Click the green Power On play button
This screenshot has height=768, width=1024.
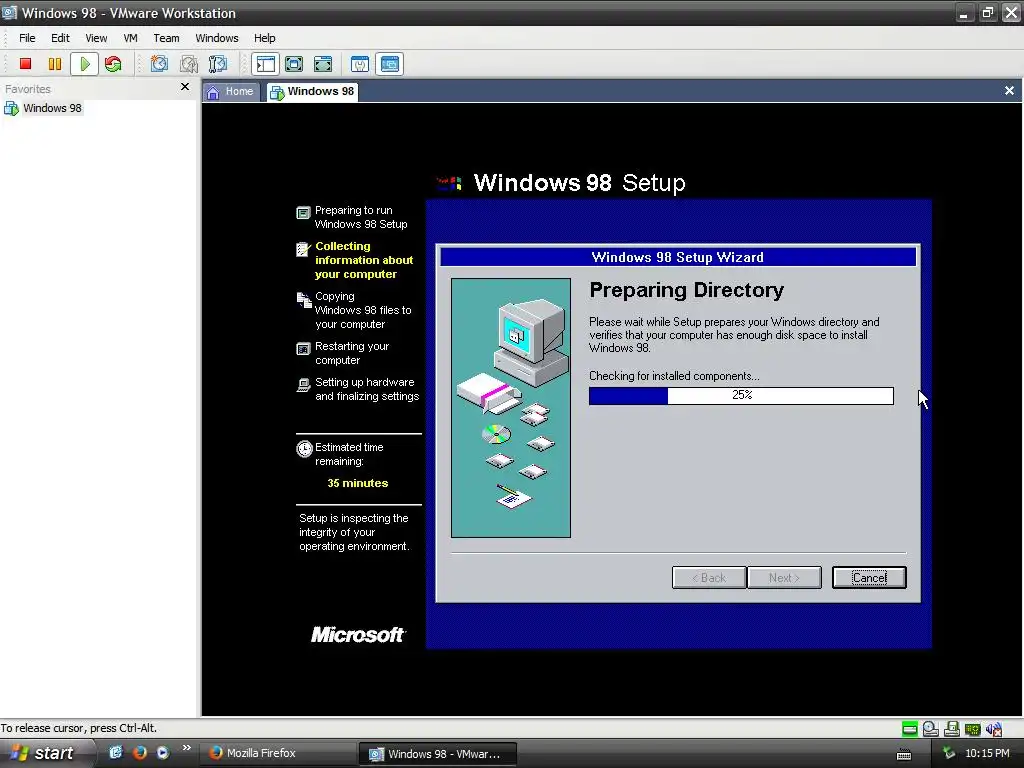pyautogui.click(x=84, y=64)
